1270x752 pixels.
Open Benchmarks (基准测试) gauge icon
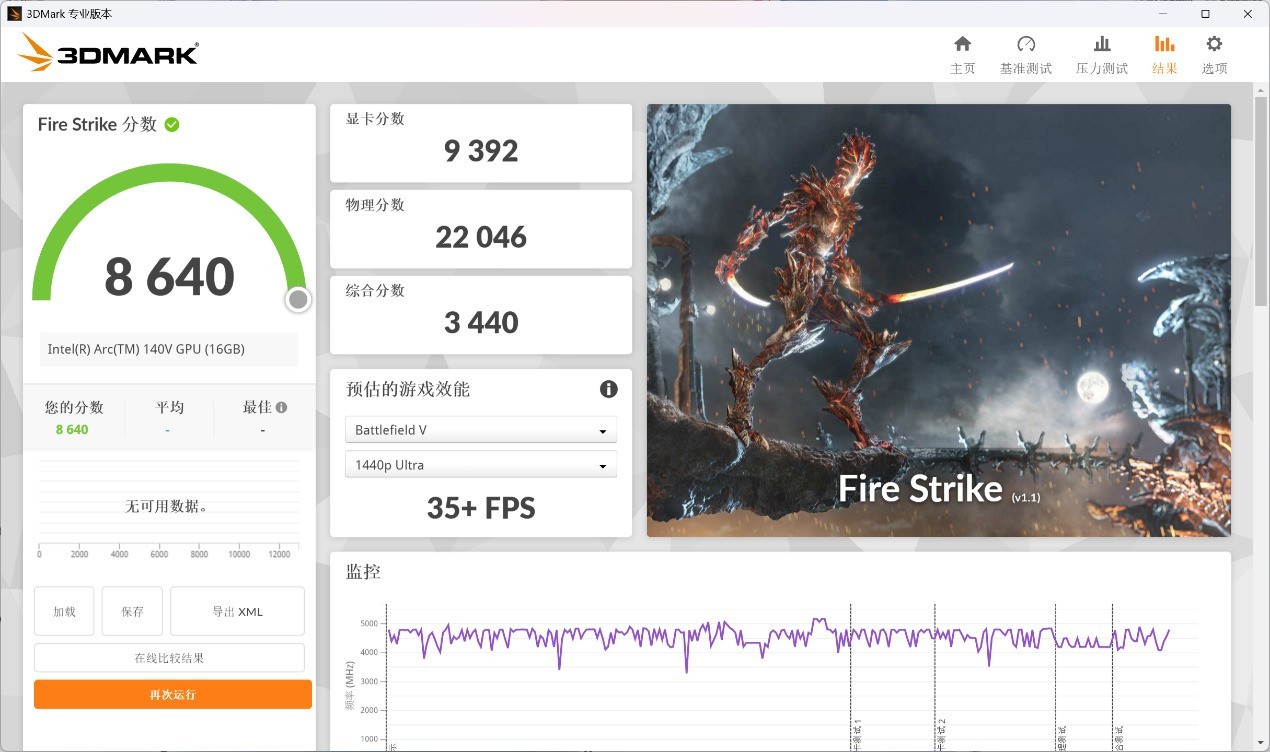[x=1025, y=44]
